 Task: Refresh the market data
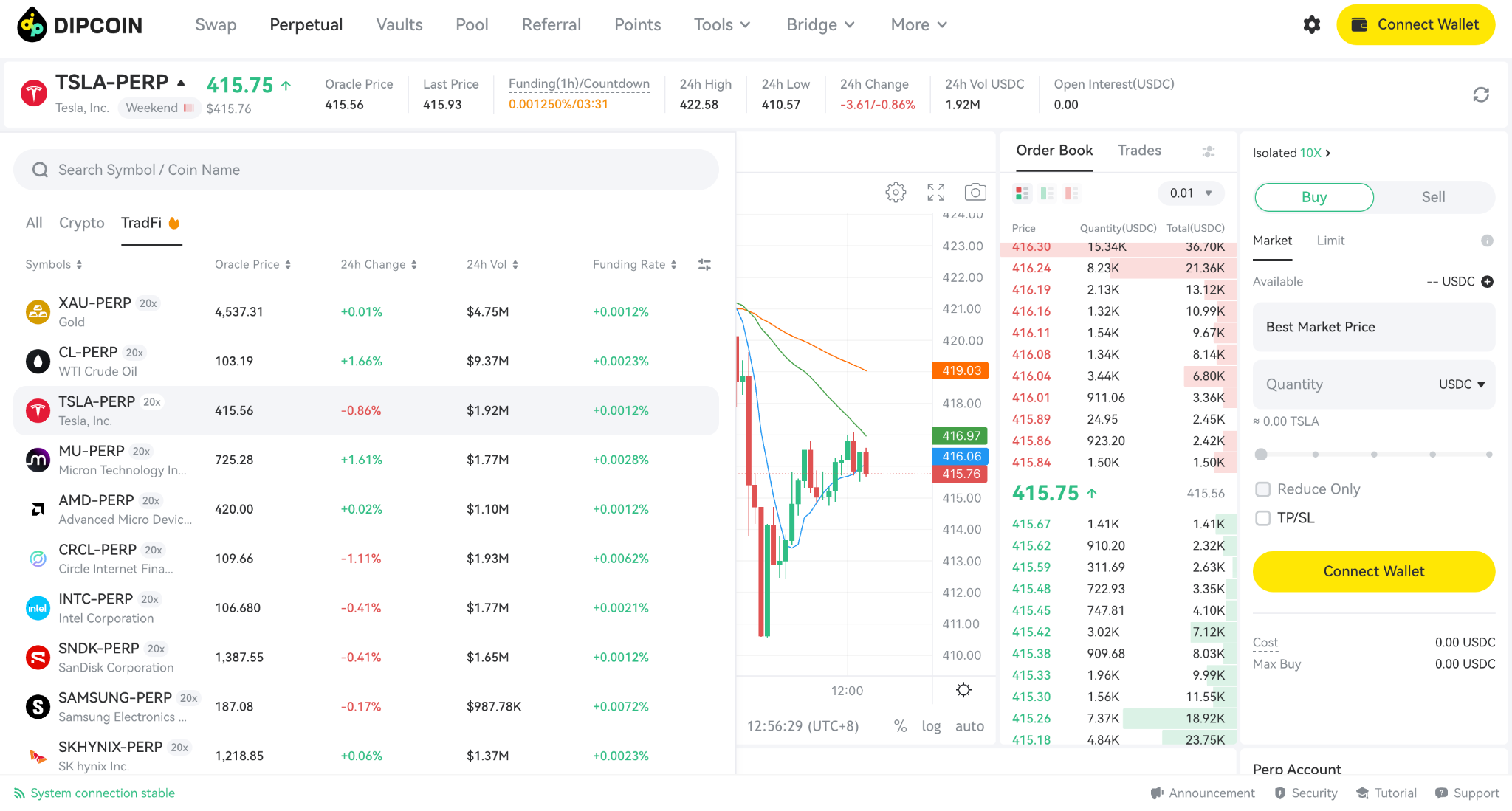click(1481, 94)
